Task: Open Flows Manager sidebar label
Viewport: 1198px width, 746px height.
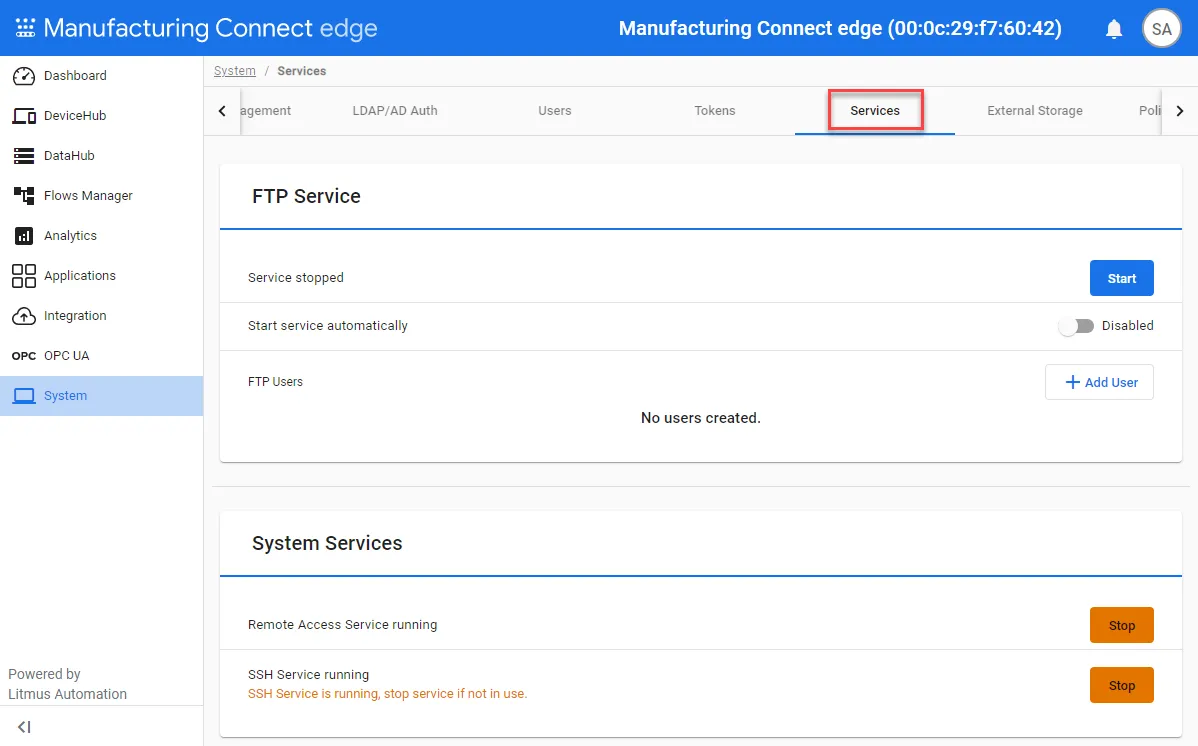Action: [x=88, y=196]
